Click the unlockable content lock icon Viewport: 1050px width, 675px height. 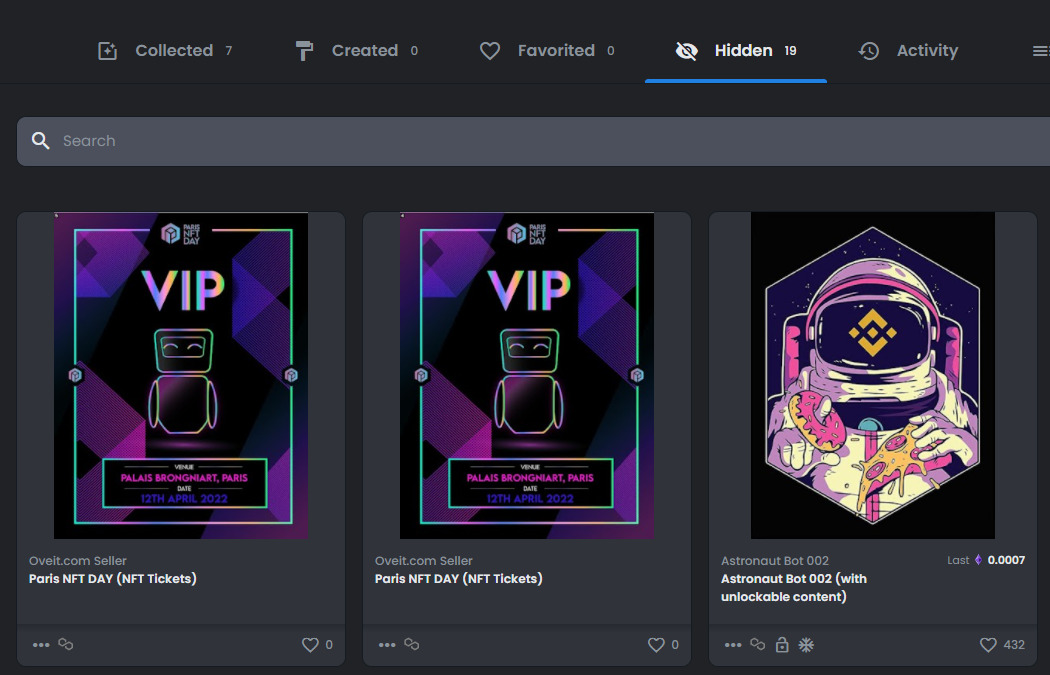point(782,645)
